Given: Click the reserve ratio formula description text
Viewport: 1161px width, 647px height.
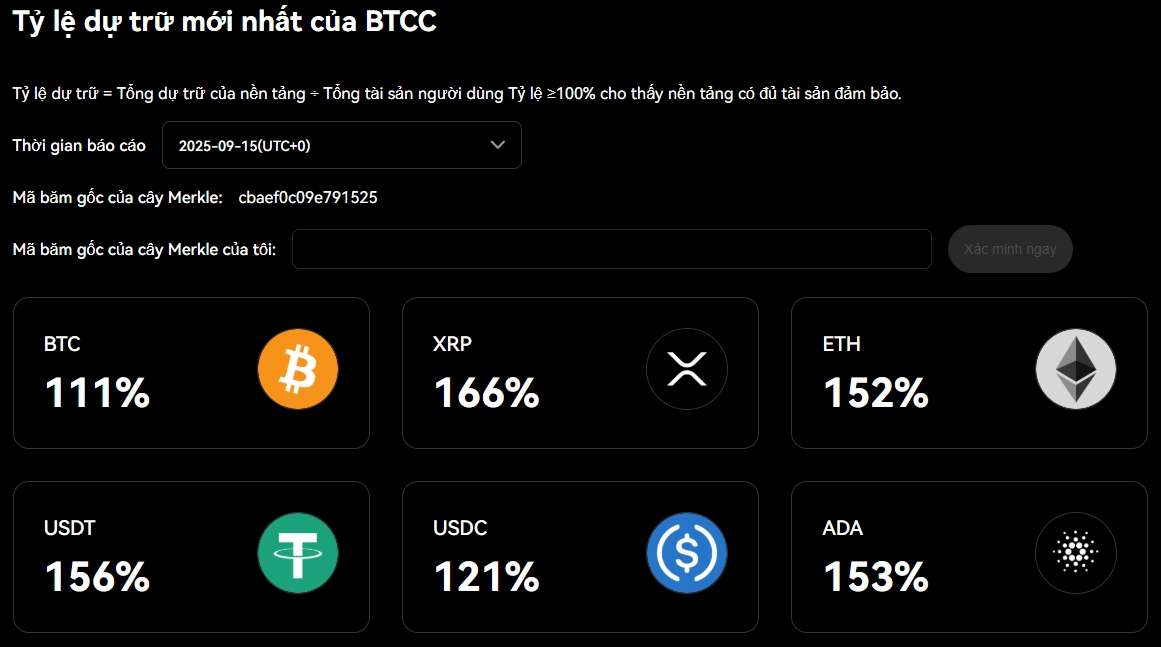Looking at the screenshot, I should point(457,94).
